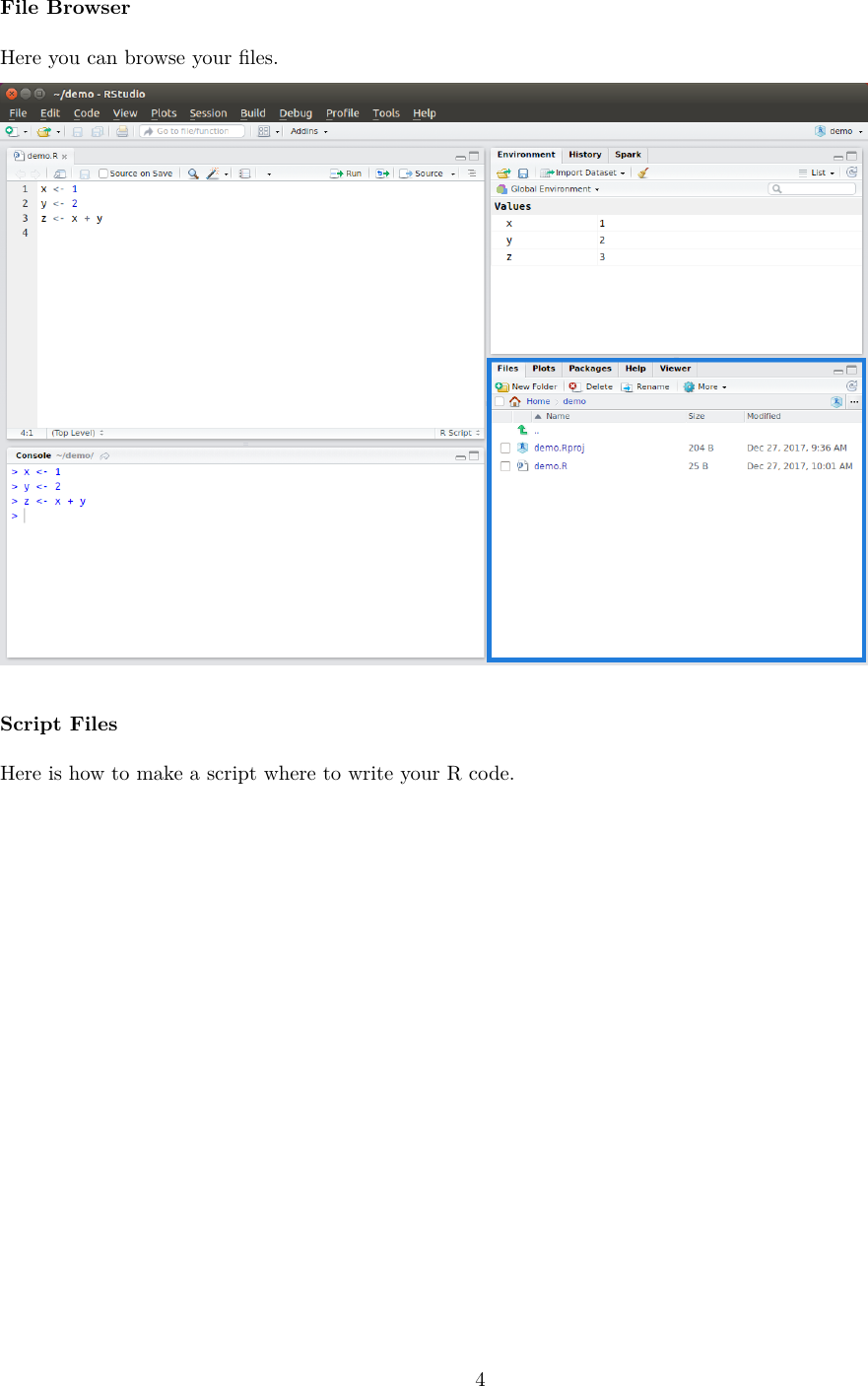This screenshot has height=1386, width=868.
Task: Switch to the Plots tab
Action: tap(544, 369)
